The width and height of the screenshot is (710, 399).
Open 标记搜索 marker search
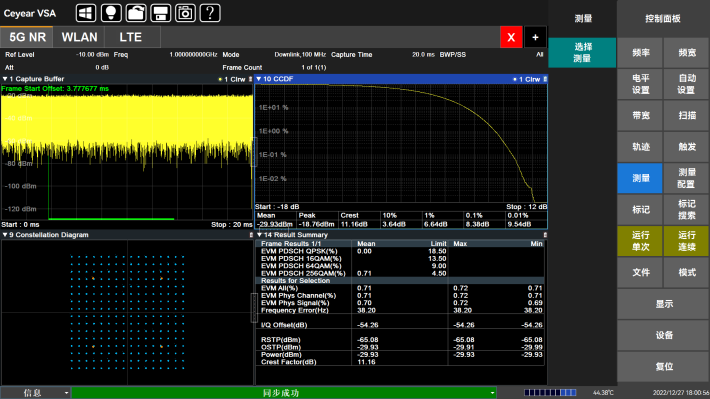coord(686,209)
